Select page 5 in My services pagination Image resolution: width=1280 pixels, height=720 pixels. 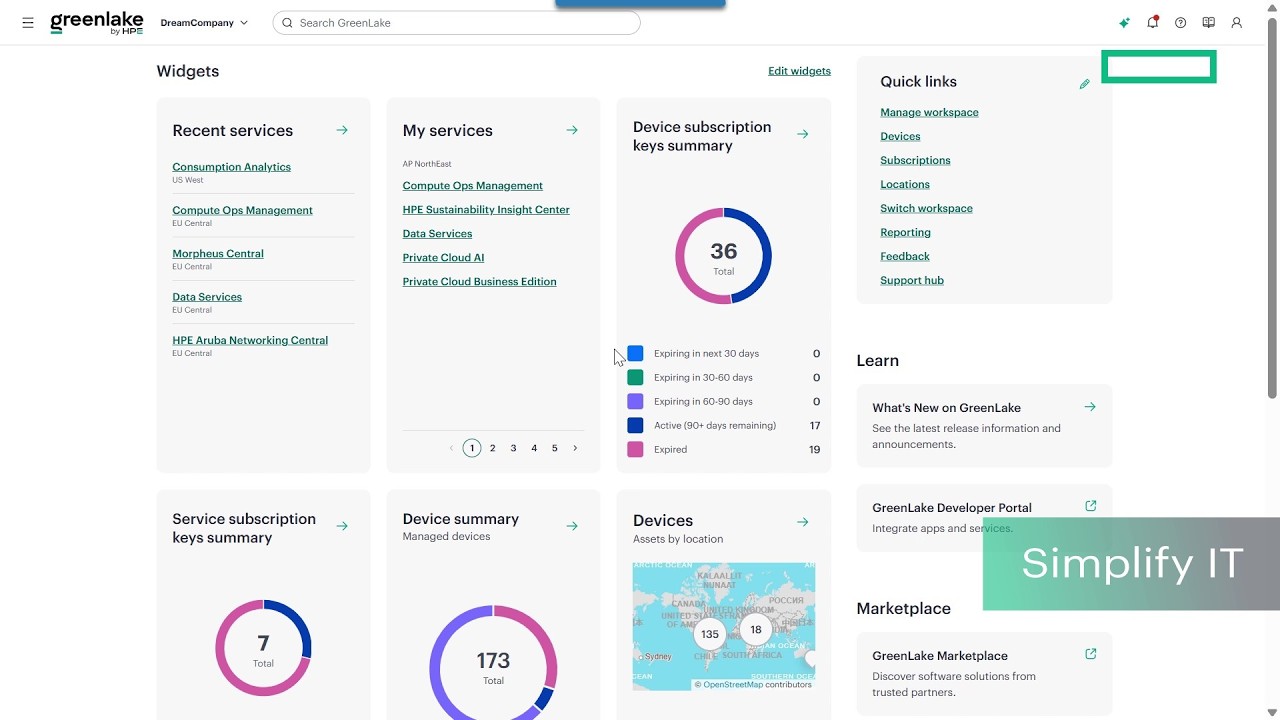tap(555, 448)
